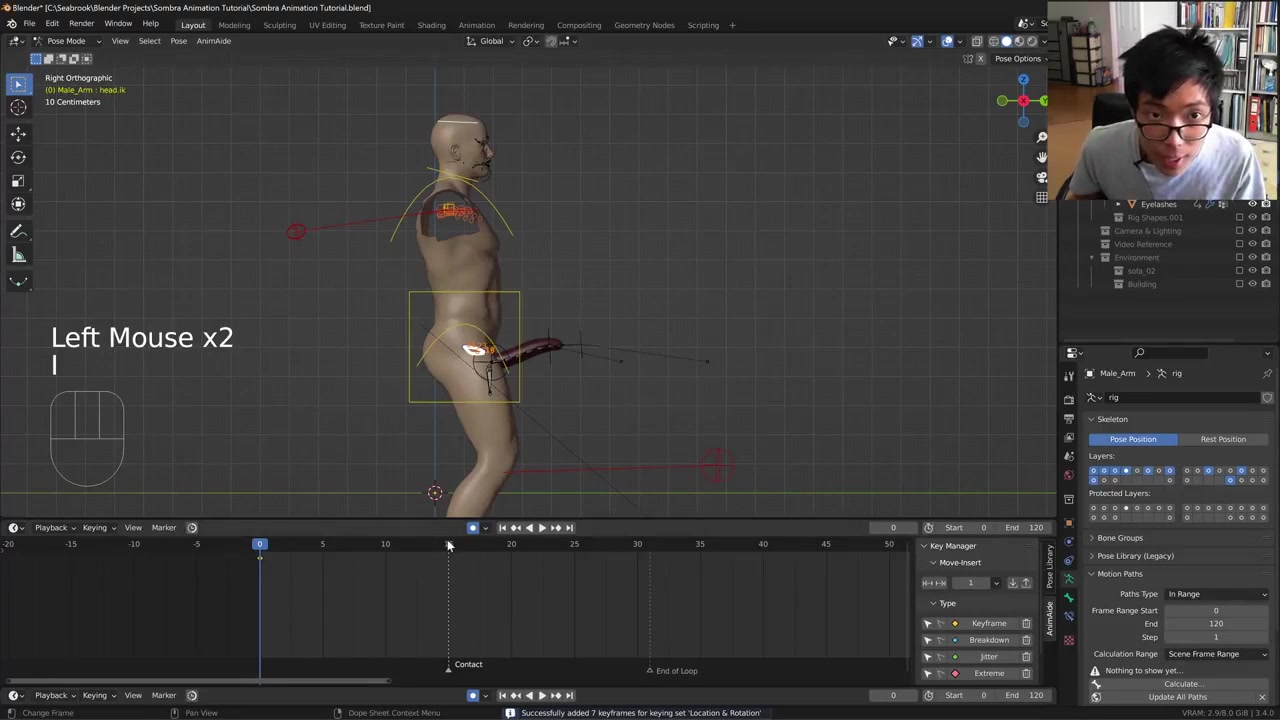Open the AnimAide menu in the viewport header

(213, 41)
